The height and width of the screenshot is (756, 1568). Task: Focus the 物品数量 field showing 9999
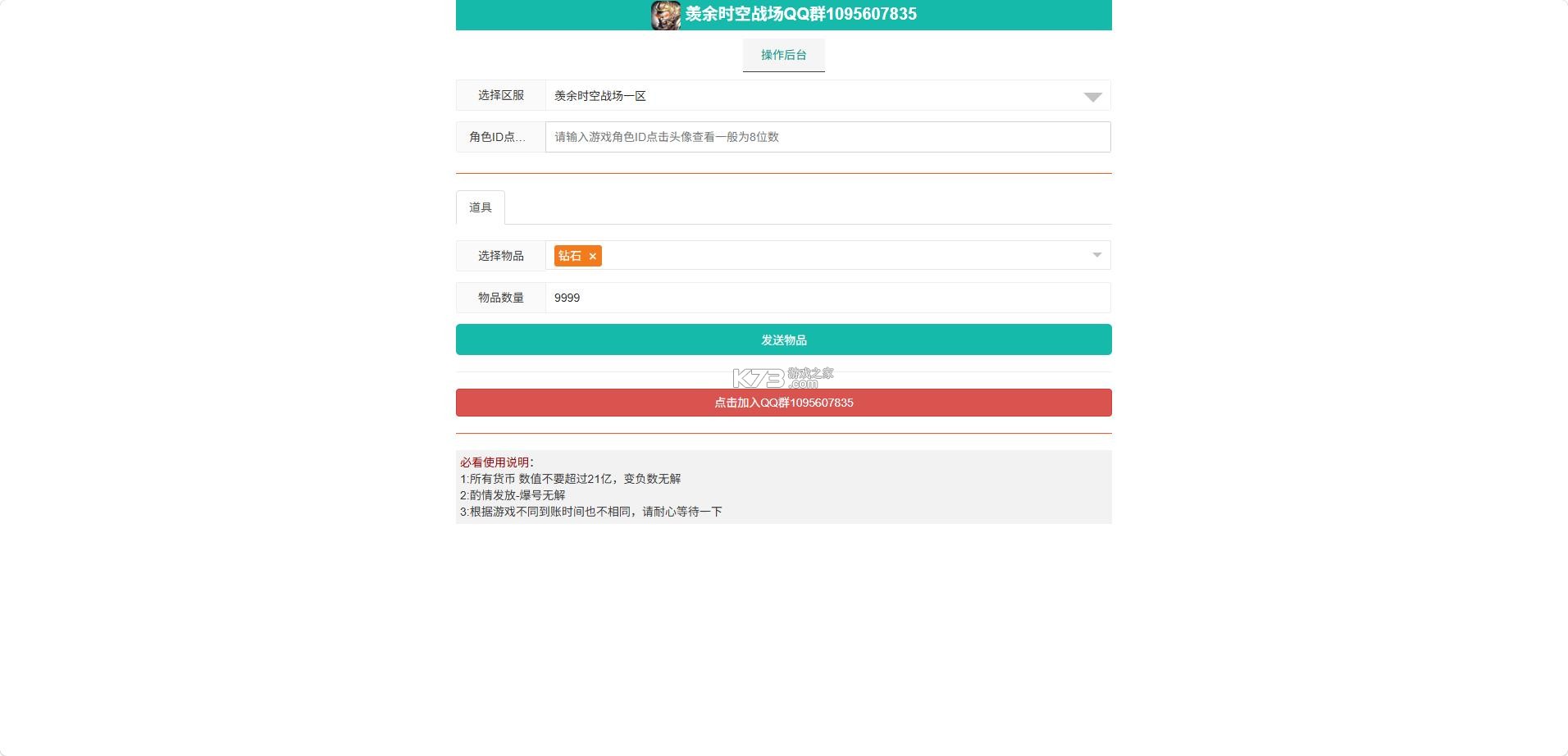828,298
